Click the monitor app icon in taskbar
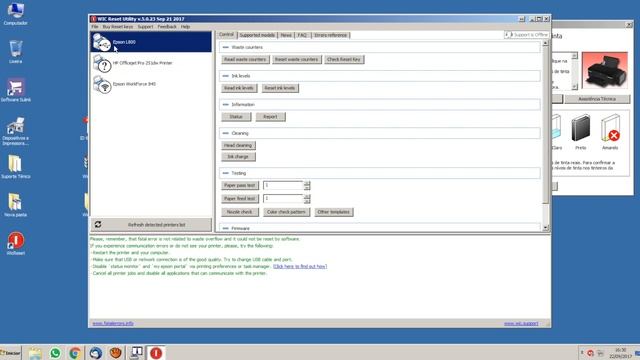 [x=136, y=353]
